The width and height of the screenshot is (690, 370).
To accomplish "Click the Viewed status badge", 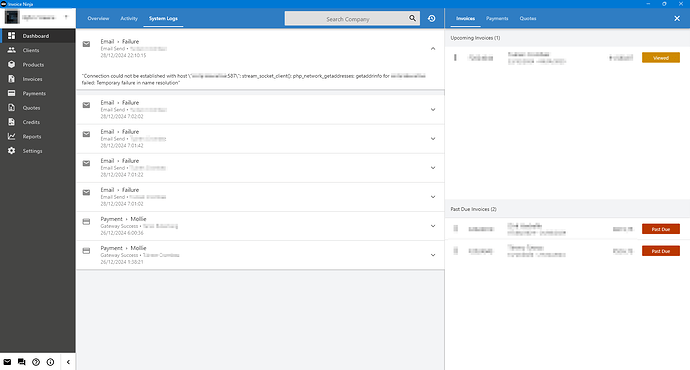I will point(661,58).
